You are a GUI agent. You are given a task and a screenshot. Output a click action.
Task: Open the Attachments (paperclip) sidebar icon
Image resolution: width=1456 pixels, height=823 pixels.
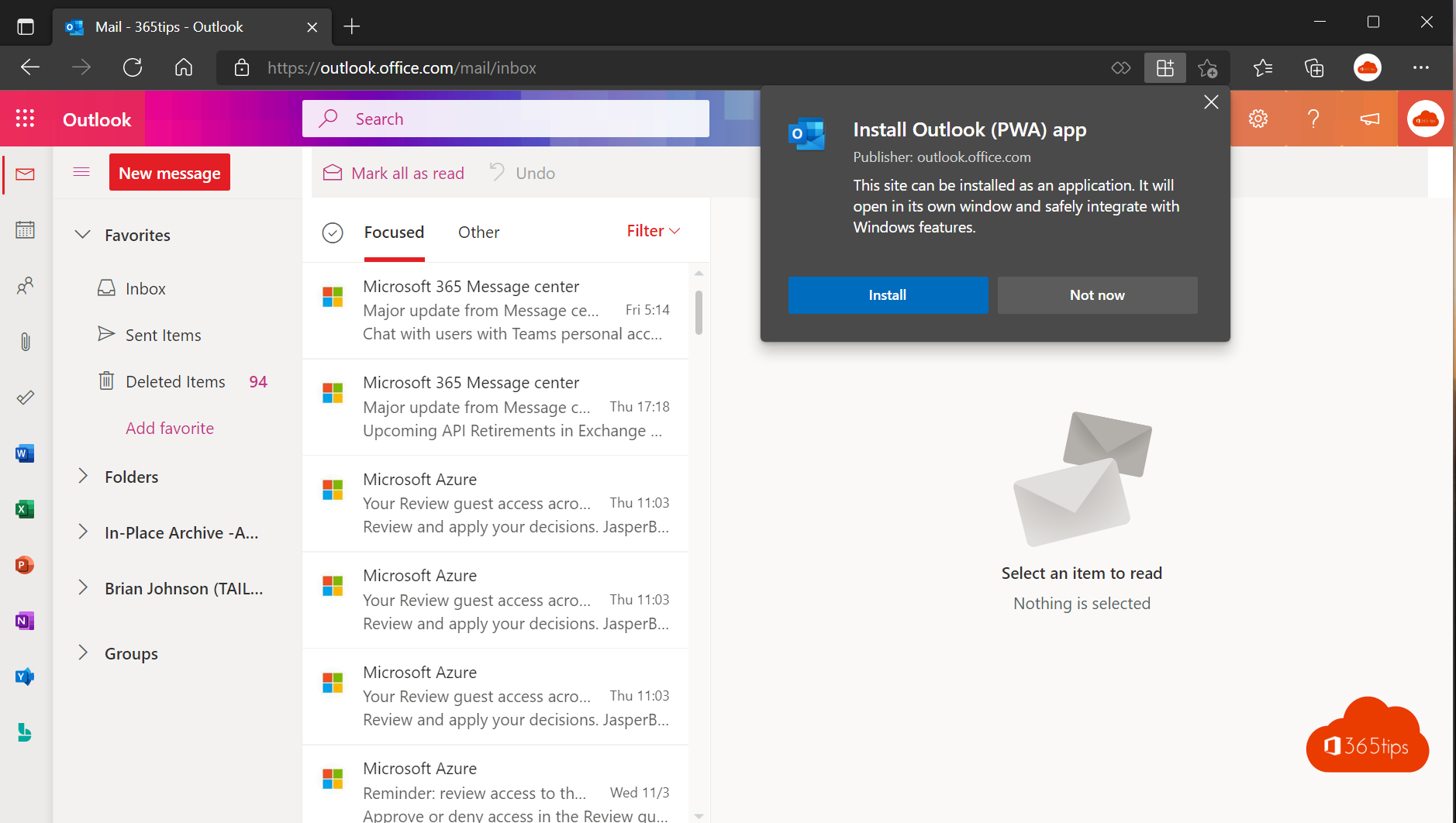click(x=25, y=342)
